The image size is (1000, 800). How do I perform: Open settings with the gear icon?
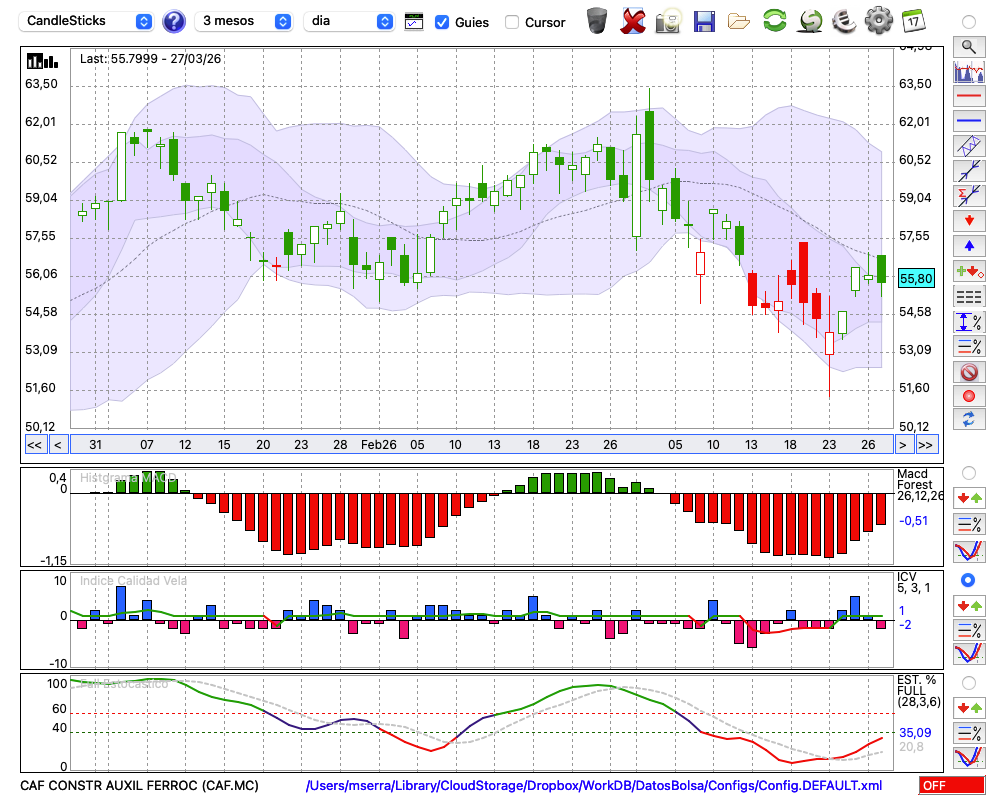878,20
